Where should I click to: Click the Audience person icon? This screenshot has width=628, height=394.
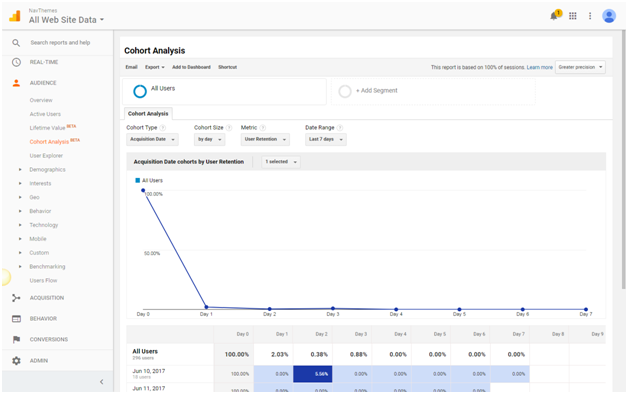point(16,83)
